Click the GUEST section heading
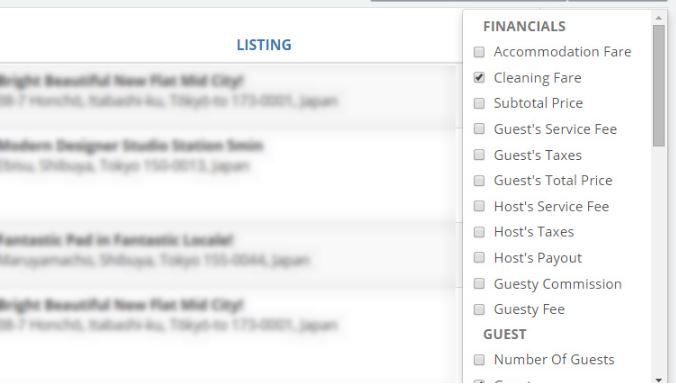Viewport: 676px width, 386px height. click(x=504, y=334)
